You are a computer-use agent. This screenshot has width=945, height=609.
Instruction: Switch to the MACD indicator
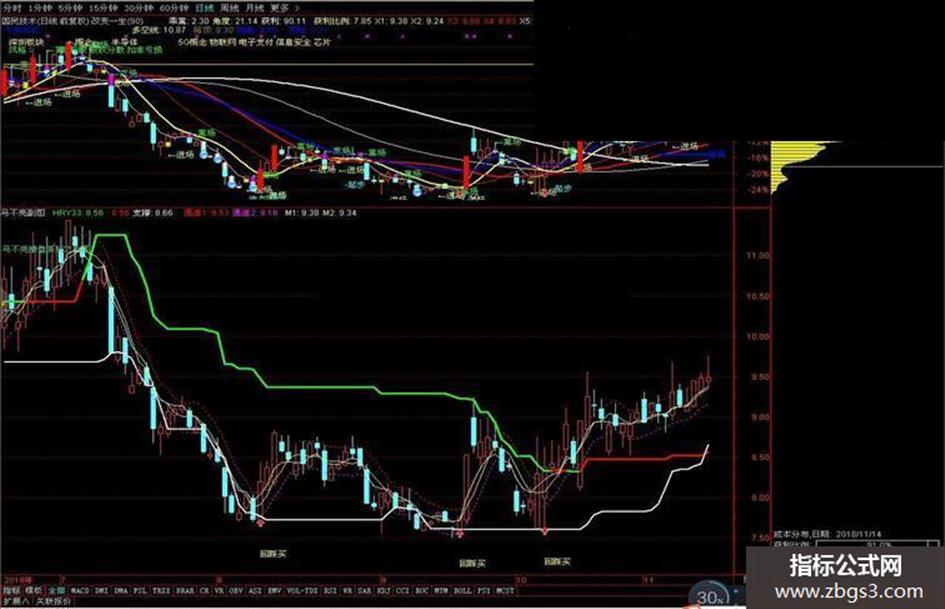click(80, 591)
